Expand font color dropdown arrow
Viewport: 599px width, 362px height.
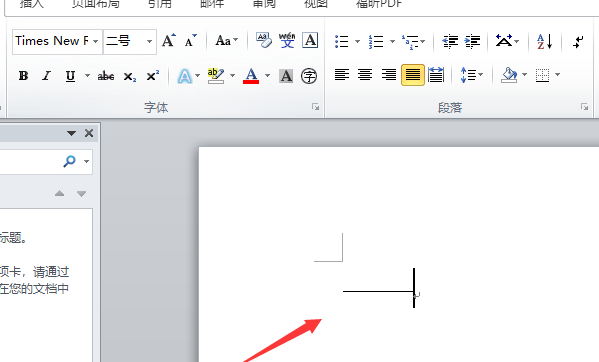tap(267, 76)
